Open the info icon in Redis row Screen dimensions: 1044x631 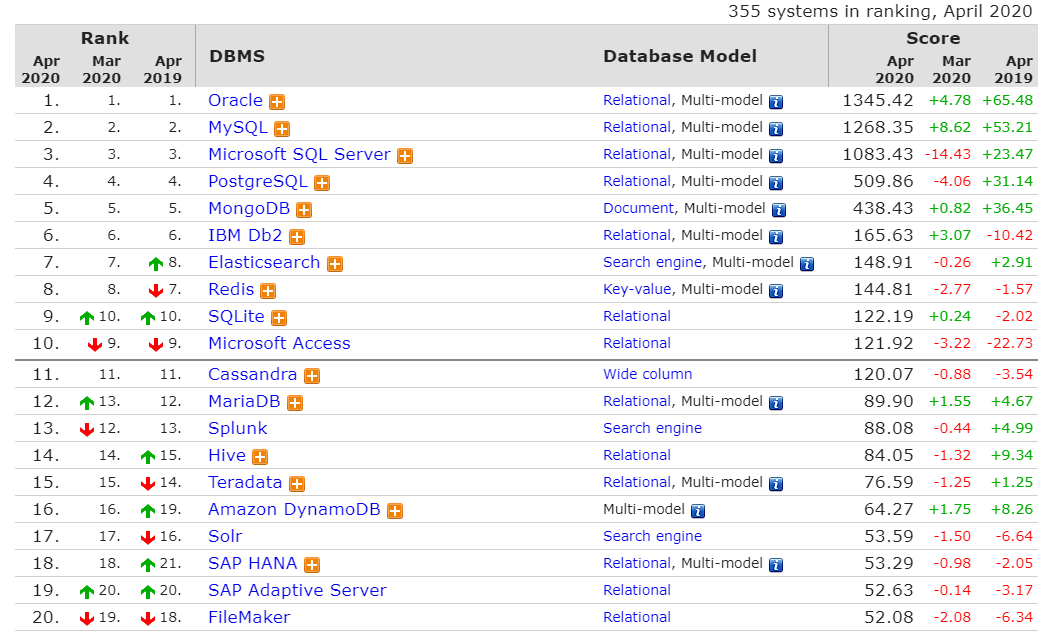[x=776, y=291]
